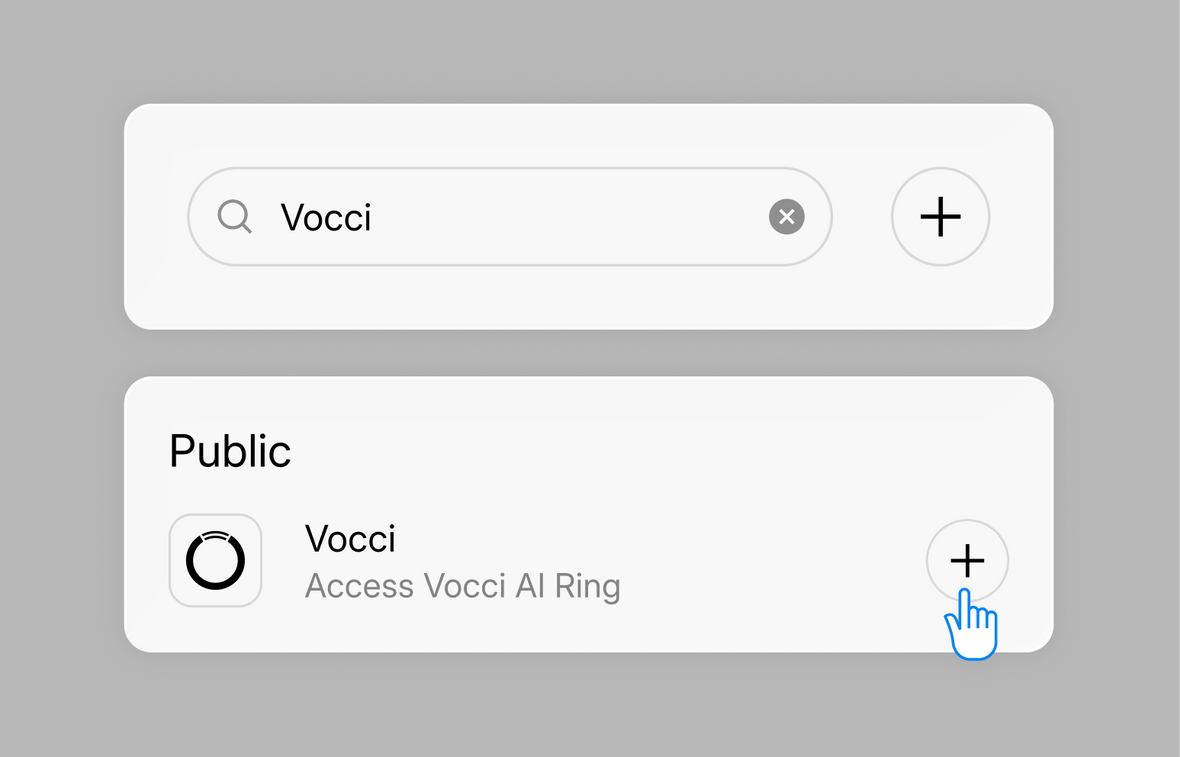Add the Vocci public result with its plus

(967, 561)
